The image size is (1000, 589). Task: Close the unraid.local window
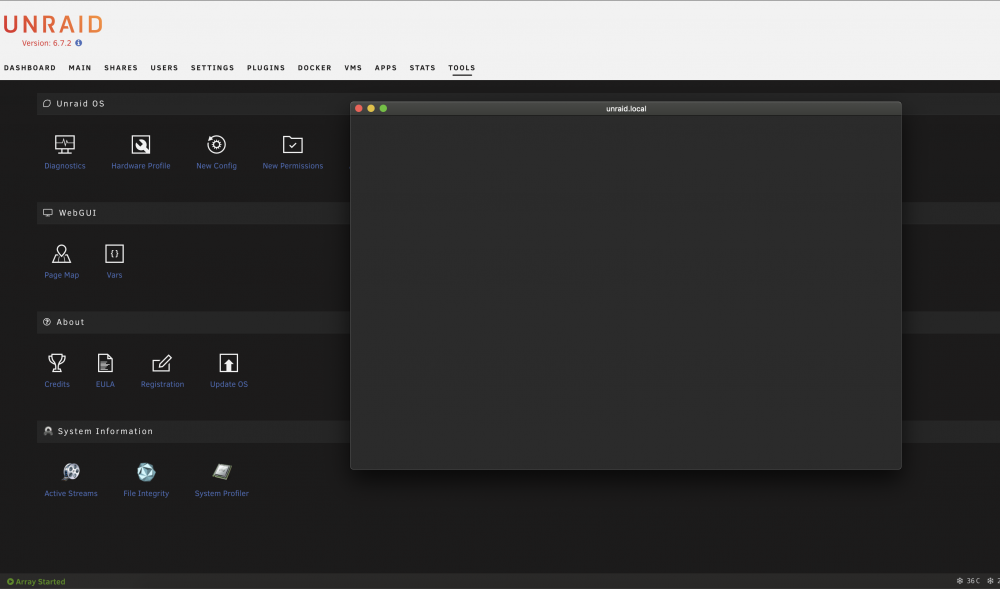(x=358, y=108)
